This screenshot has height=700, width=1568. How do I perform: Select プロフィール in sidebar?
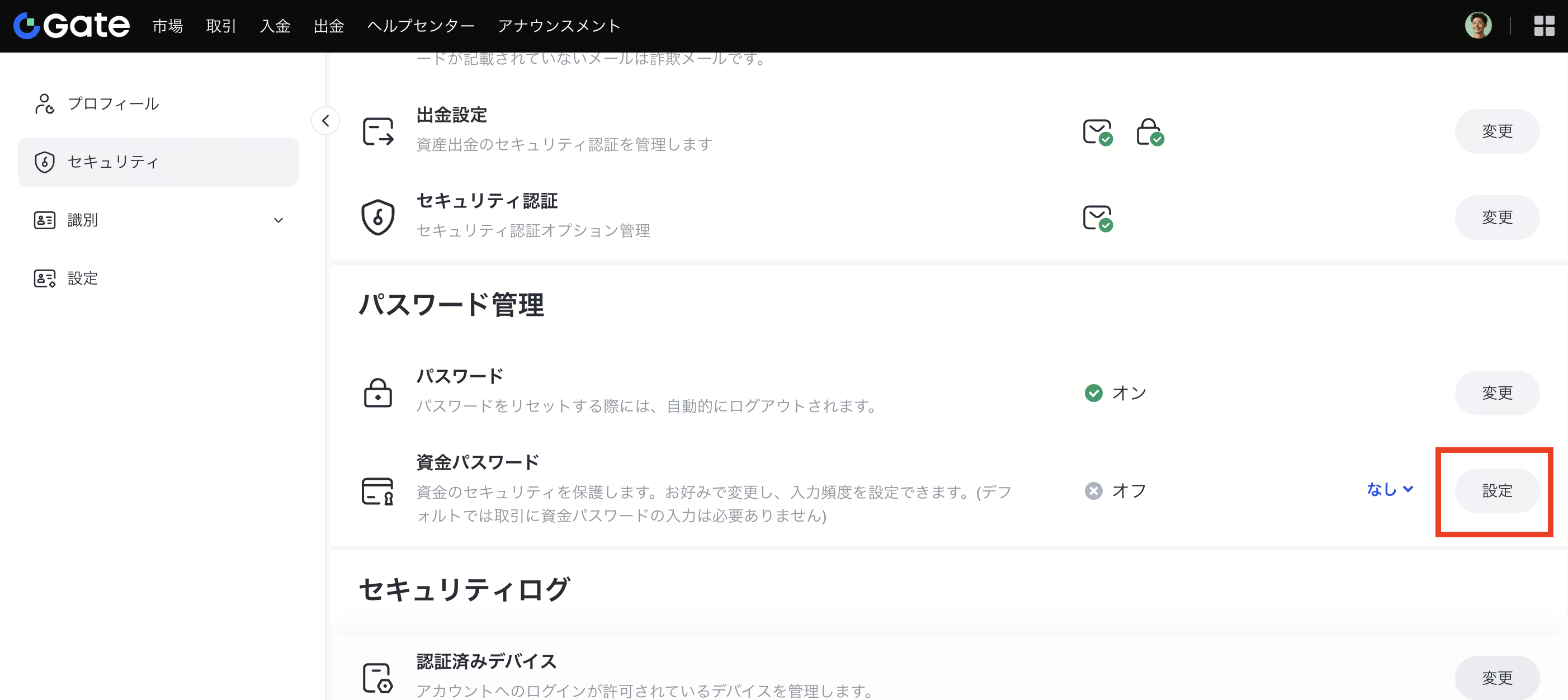pos(158,103)
